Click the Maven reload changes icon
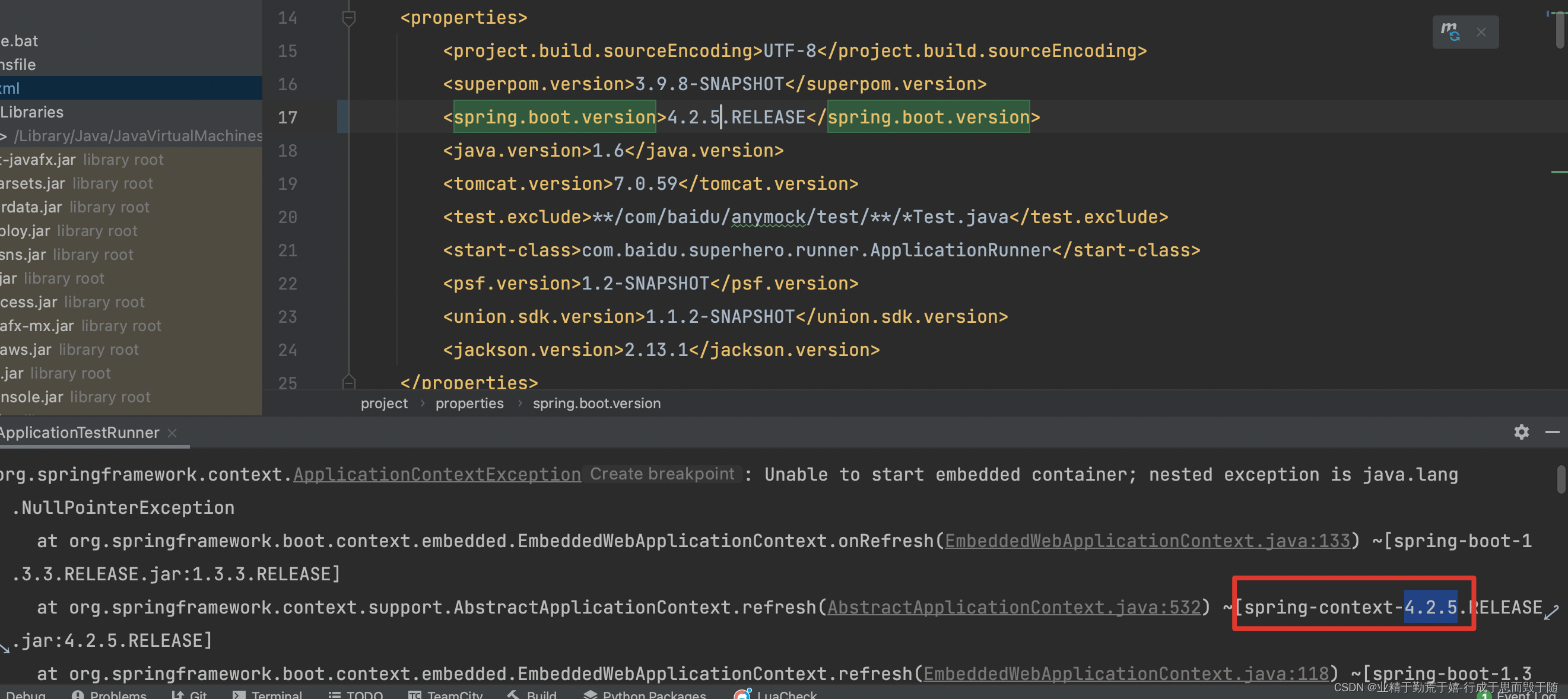 [1450, 31]
